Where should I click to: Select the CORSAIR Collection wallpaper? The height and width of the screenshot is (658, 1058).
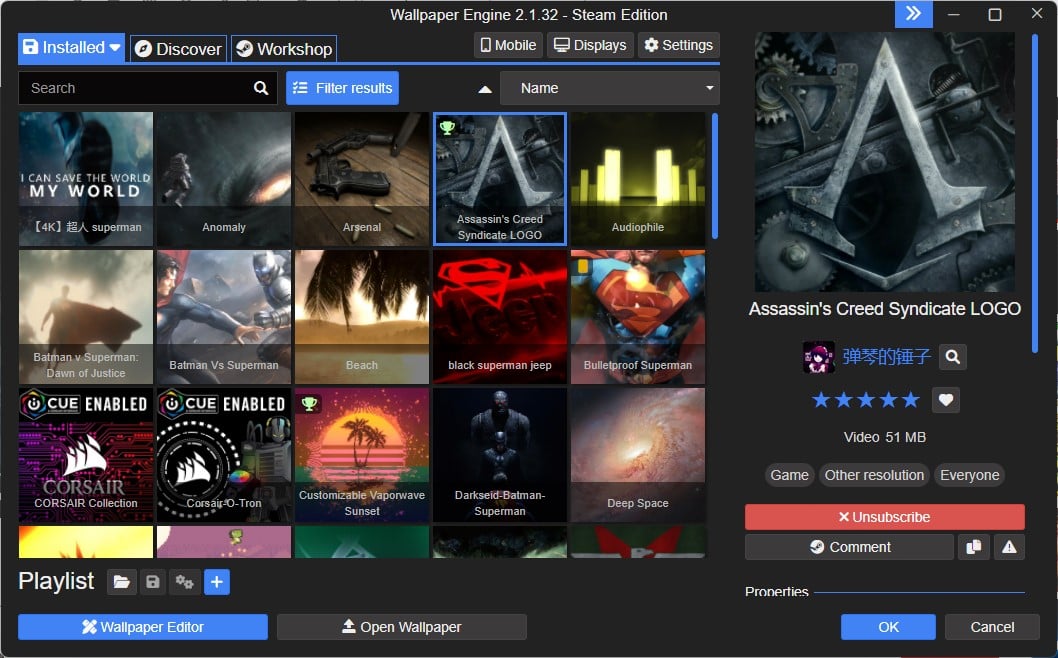point(86,455)
